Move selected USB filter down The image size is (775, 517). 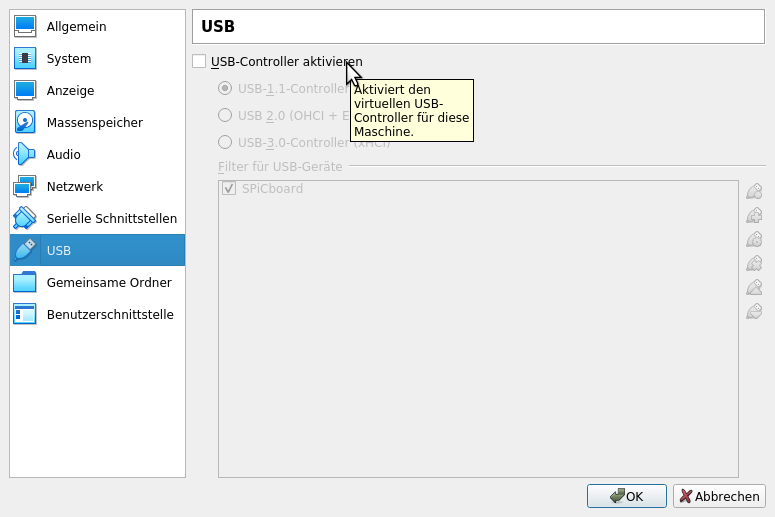(x=755, y=311)
